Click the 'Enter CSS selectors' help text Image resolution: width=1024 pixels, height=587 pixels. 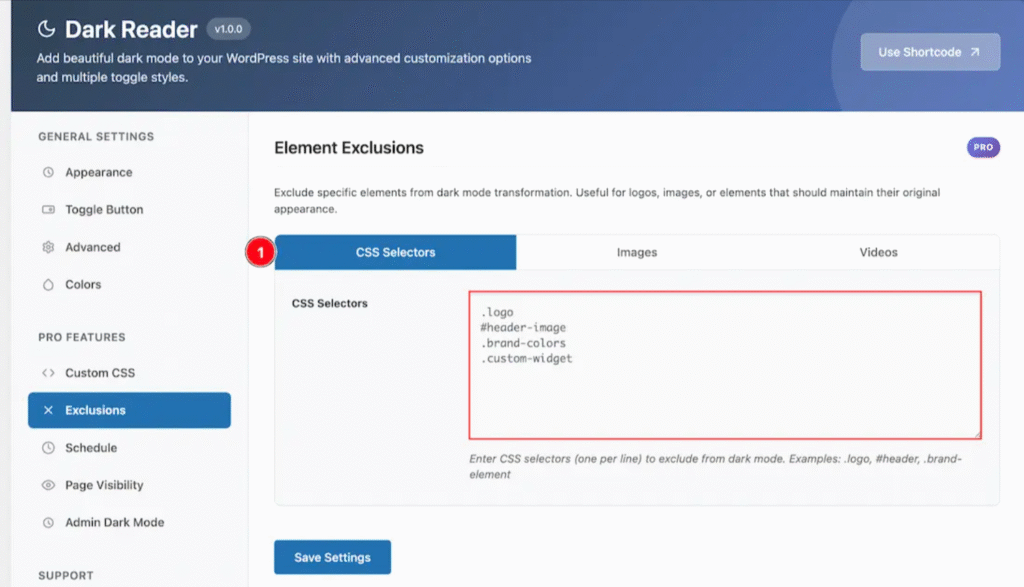(x=715, y=466)
